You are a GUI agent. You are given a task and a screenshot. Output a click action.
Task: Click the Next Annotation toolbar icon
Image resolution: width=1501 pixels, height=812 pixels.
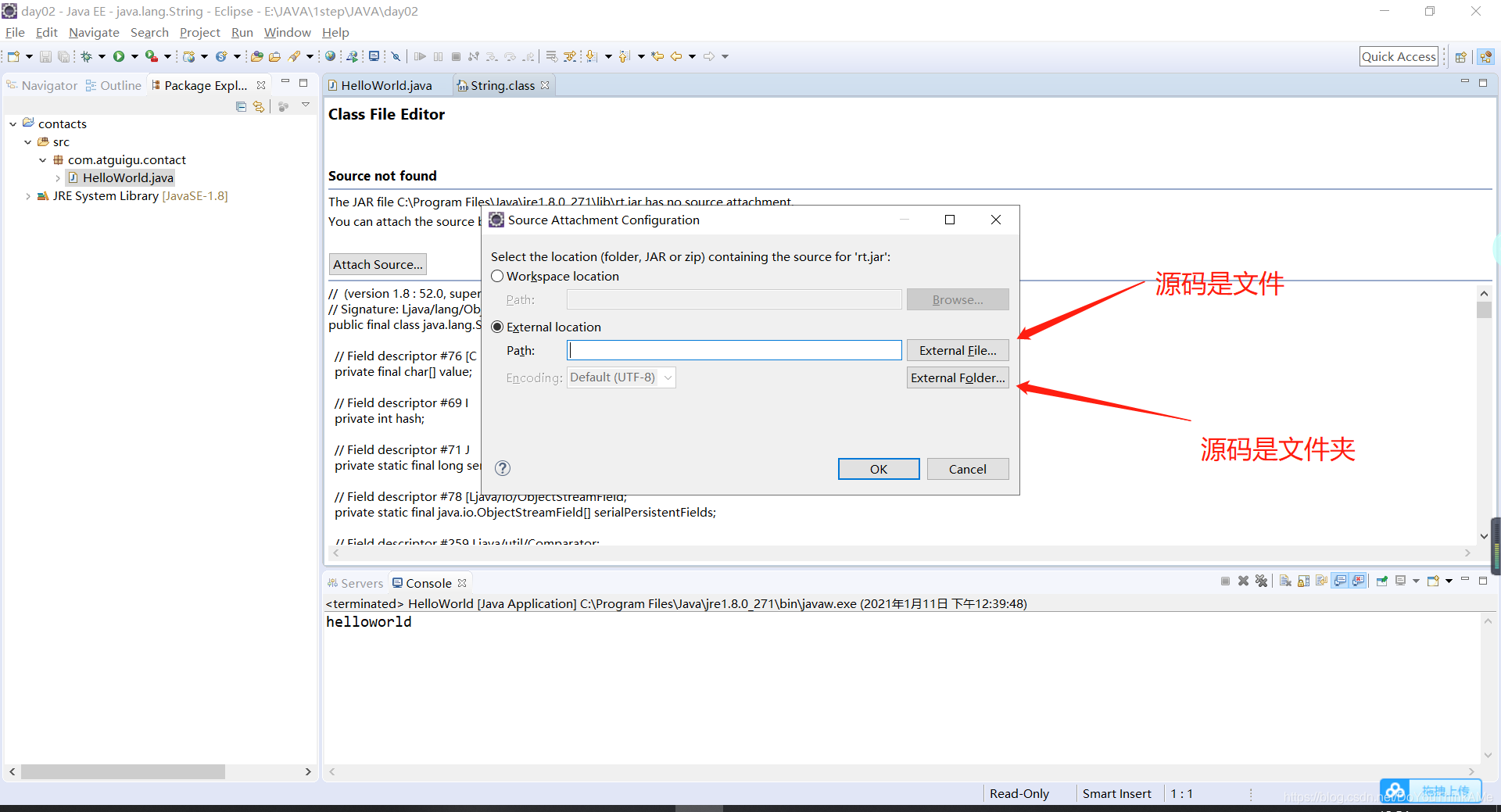(592, 56)
